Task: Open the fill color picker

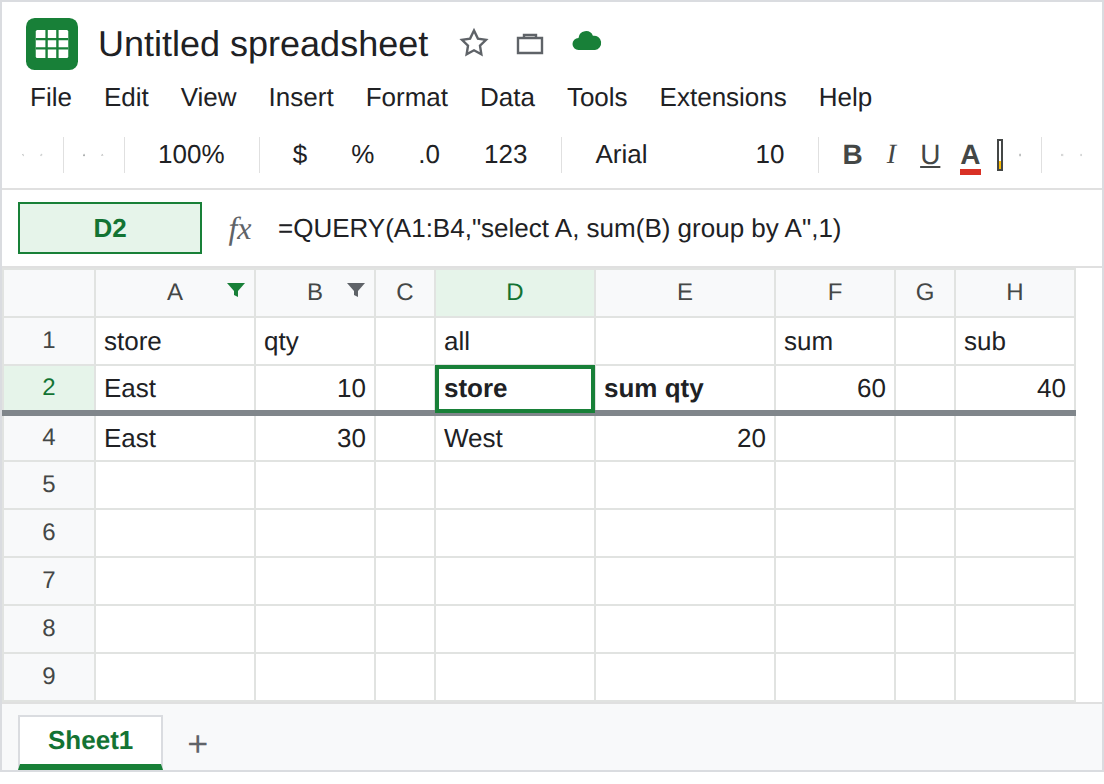Action: coord(1000,155)
